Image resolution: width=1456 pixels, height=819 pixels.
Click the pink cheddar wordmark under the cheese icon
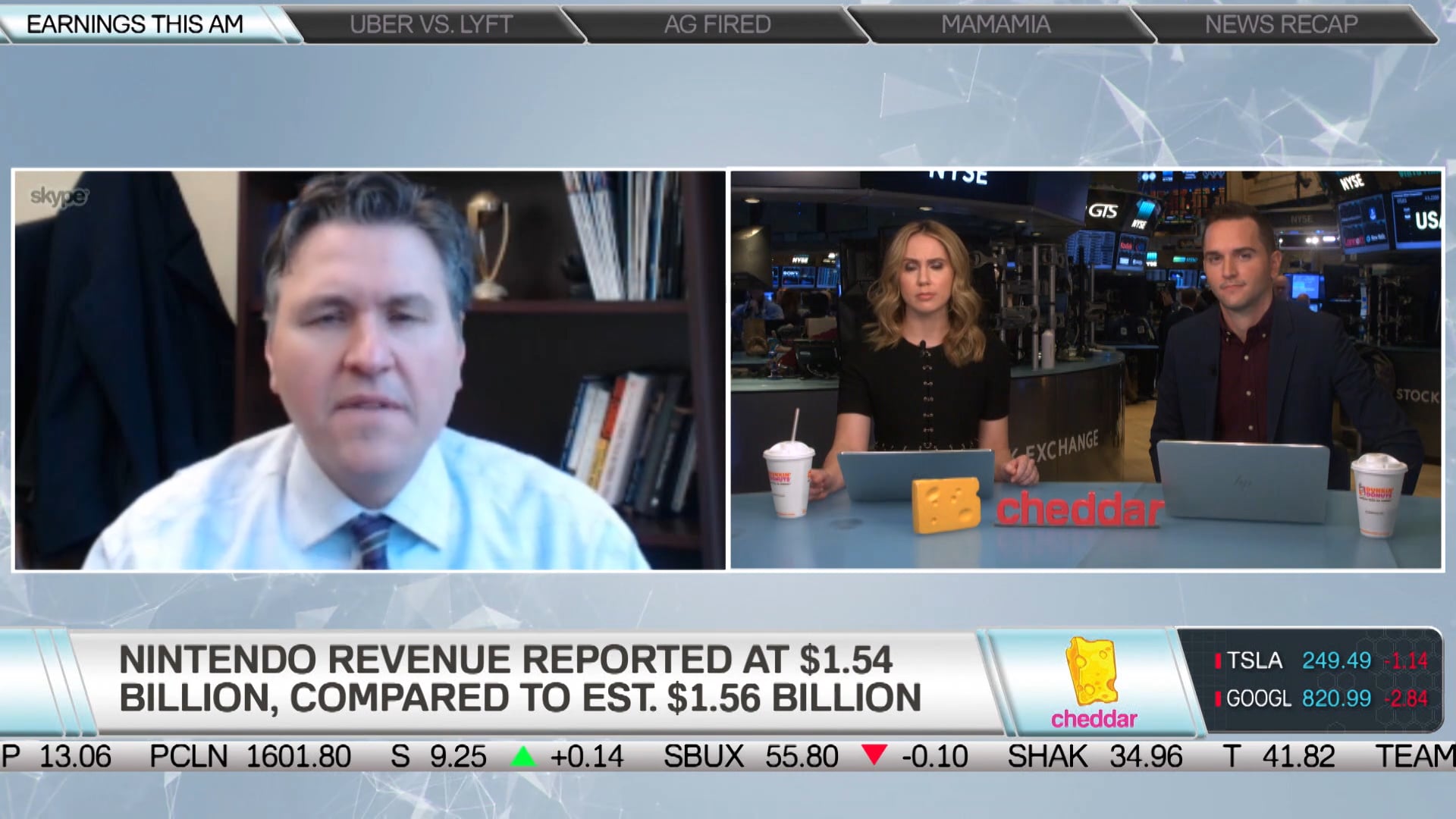(1094, 719)
